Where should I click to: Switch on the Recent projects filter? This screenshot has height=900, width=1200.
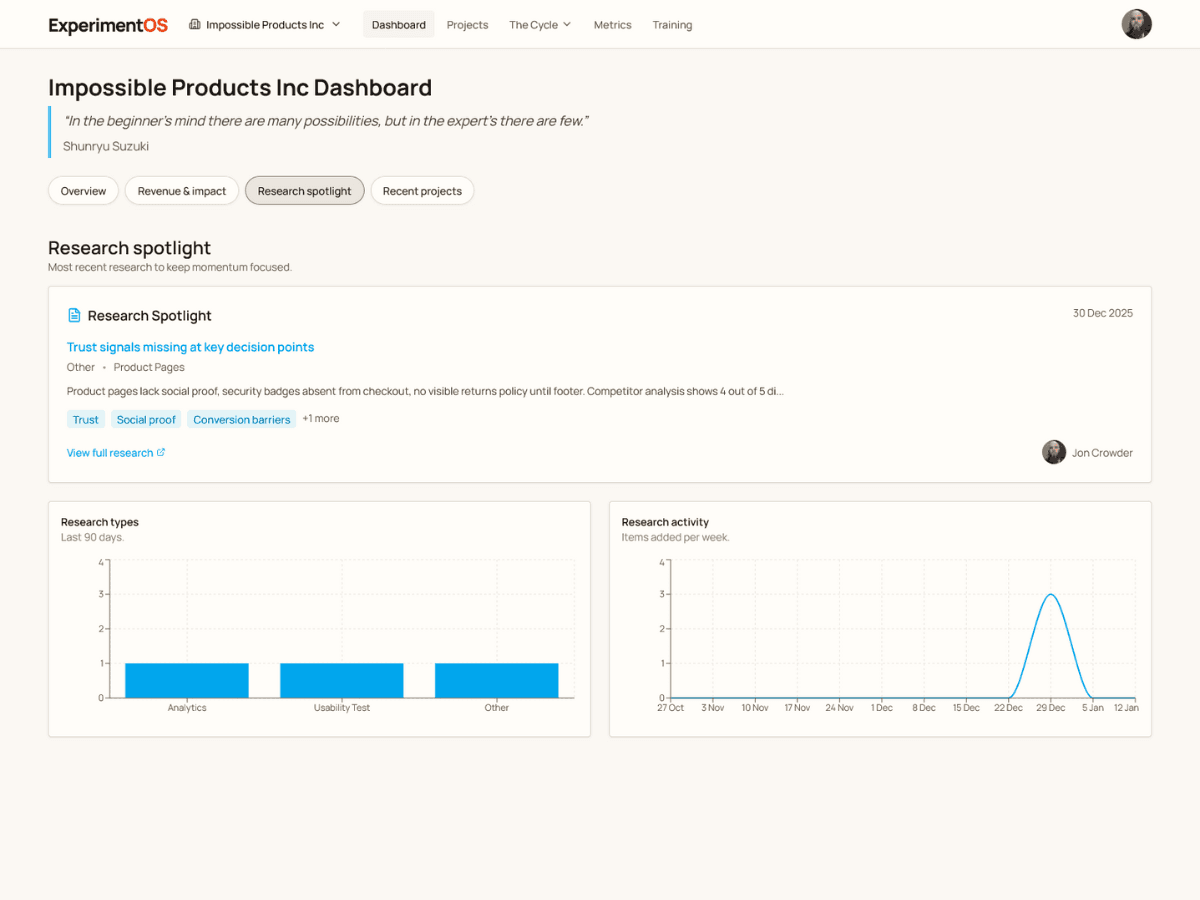pyautogui.click(x=422, y=190)
